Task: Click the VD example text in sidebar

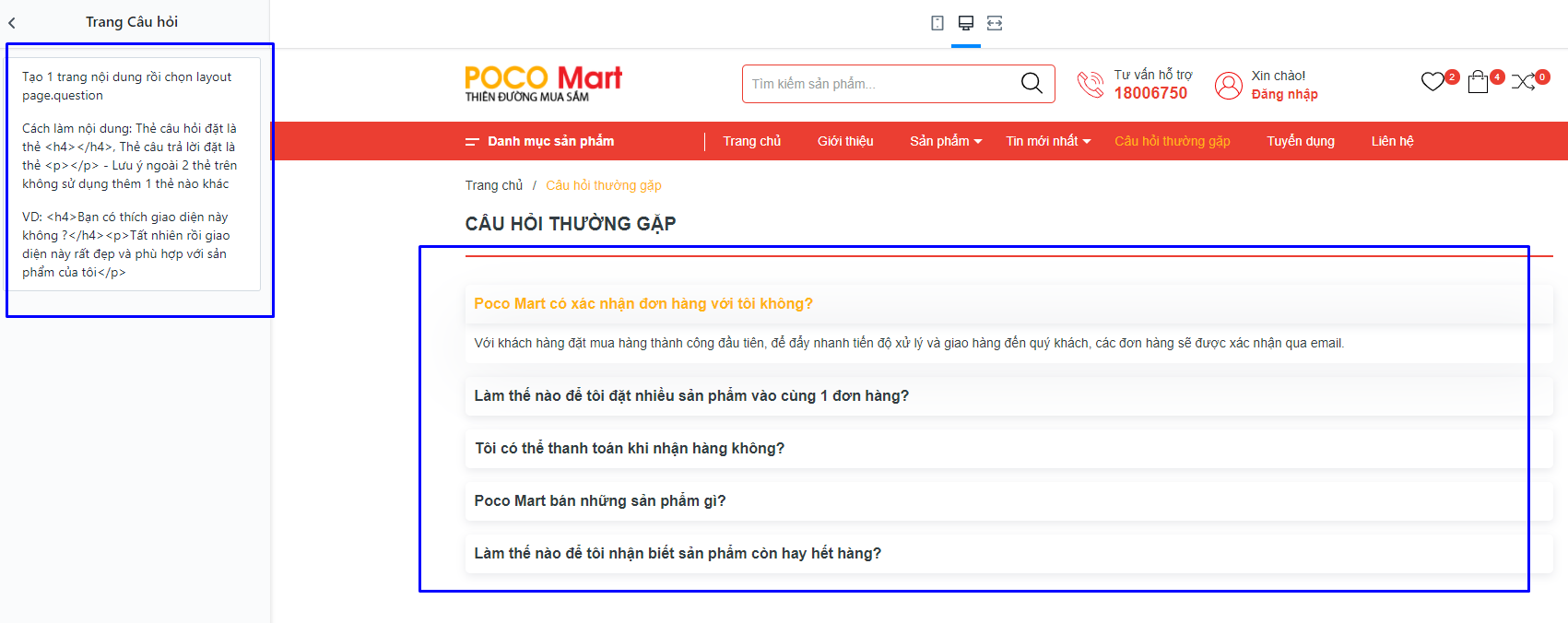Action: 126,244
